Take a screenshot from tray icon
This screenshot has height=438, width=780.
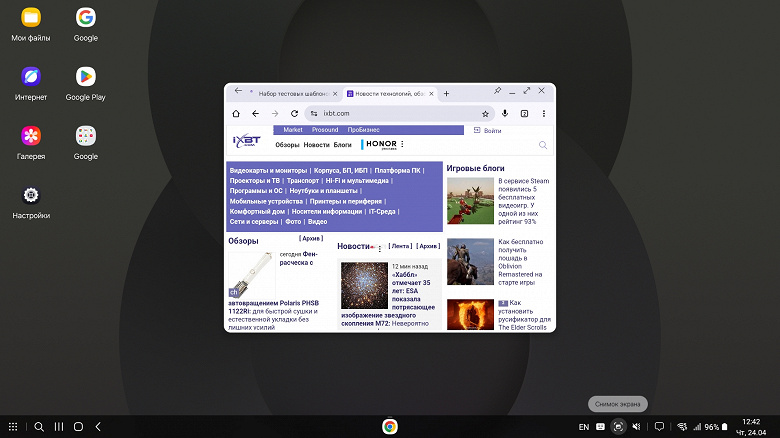click(618, 427)
